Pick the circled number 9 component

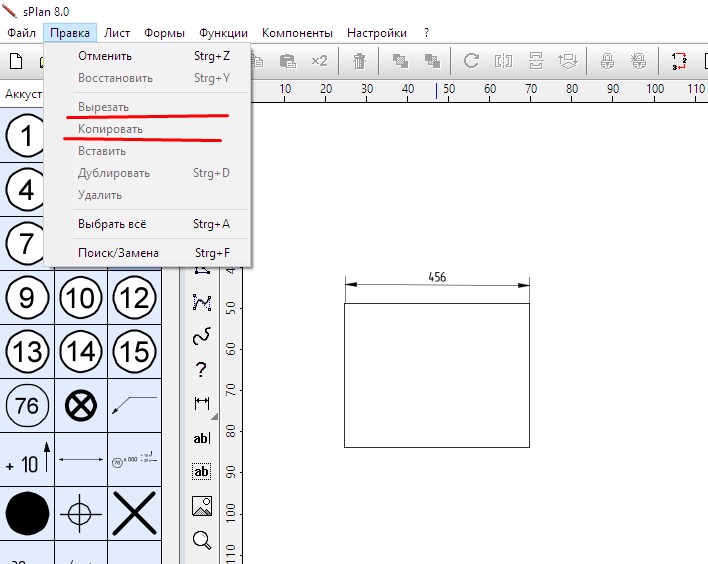coord(27,298)
